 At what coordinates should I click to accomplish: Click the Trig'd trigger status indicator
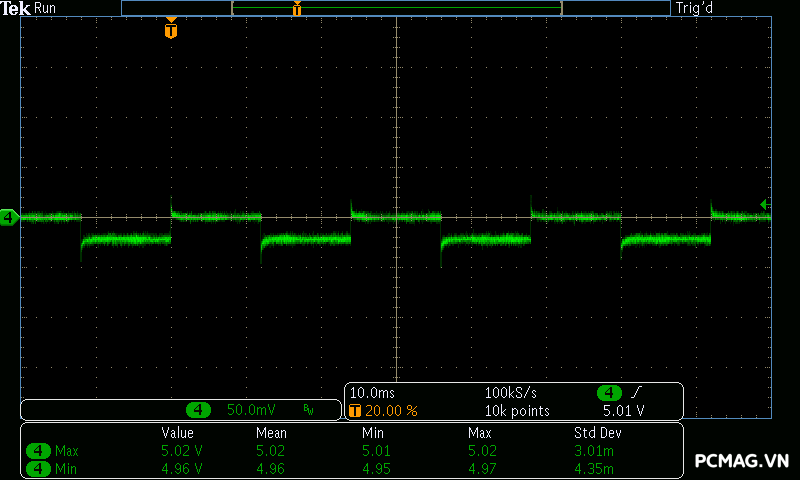coord(696,8)
